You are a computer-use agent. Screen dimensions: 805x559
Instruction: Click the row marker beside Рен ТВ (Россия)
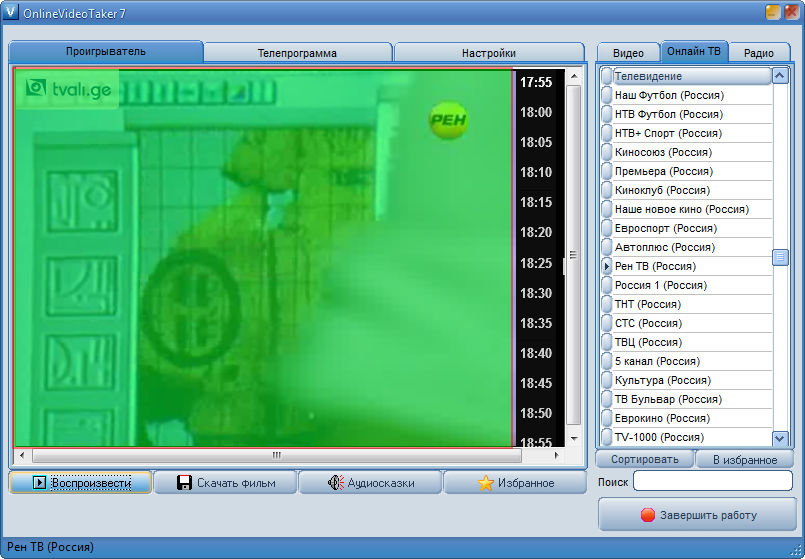(x=607, y=267)
